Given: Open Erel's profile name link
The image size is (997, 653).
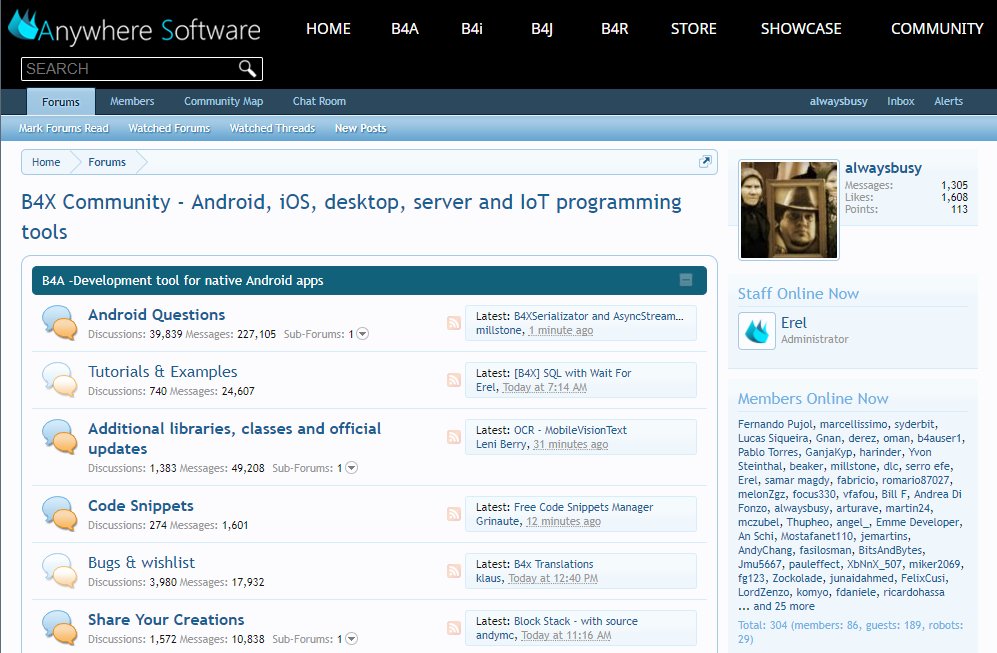Looking at the screenshot, I should coord(794,323).
